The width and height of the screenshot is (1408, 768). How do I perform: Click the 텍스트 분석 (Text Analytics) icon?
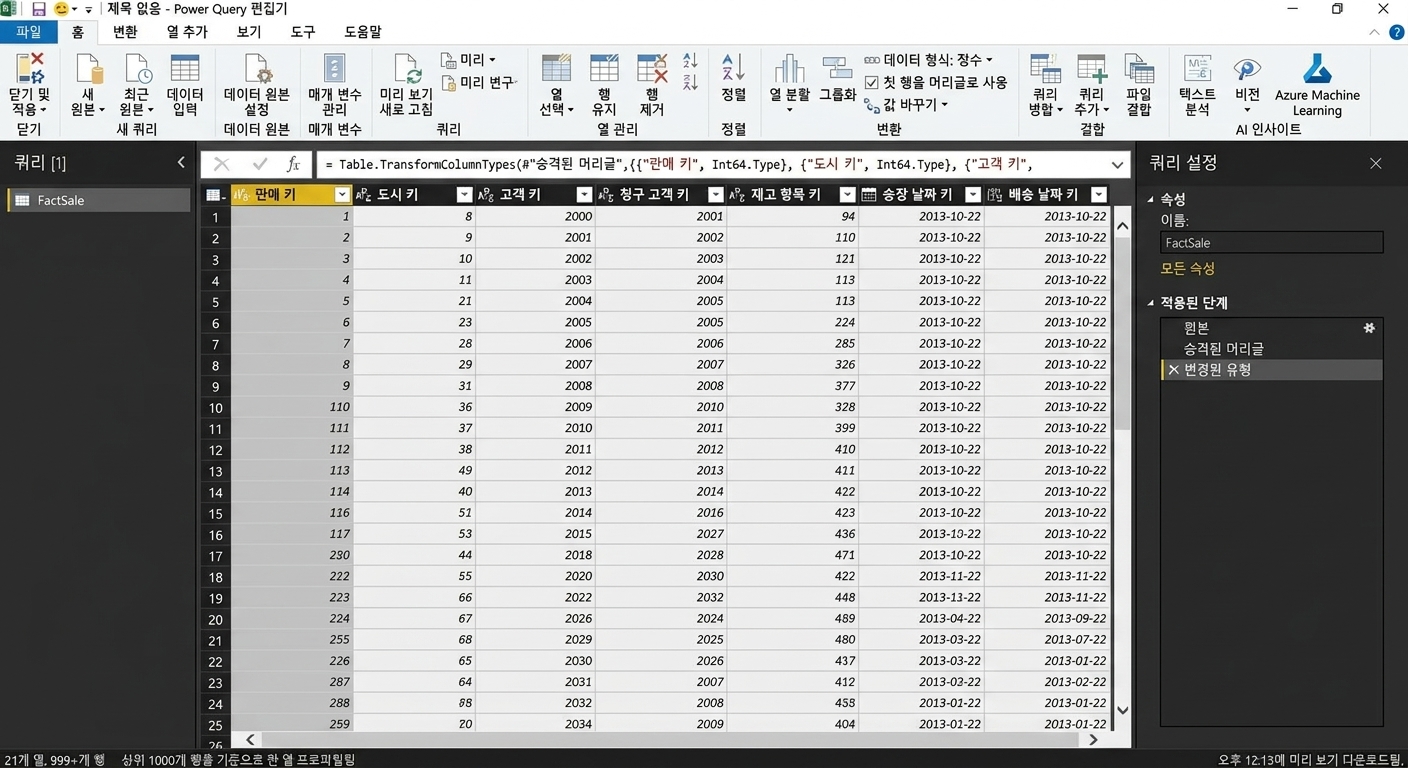1196,68
